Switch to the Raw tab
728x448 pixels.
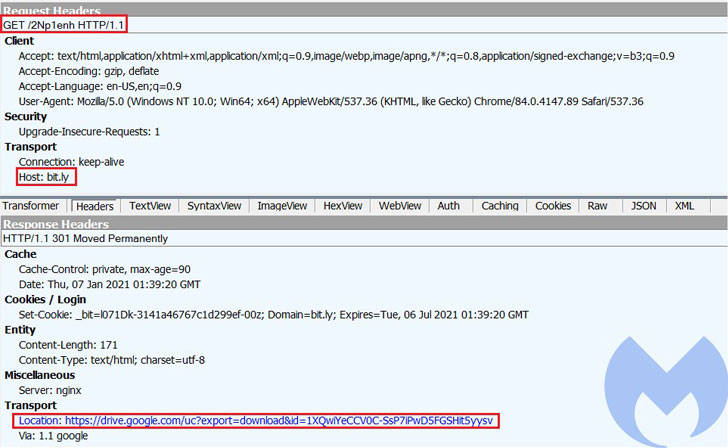click(x=597, y=206)
